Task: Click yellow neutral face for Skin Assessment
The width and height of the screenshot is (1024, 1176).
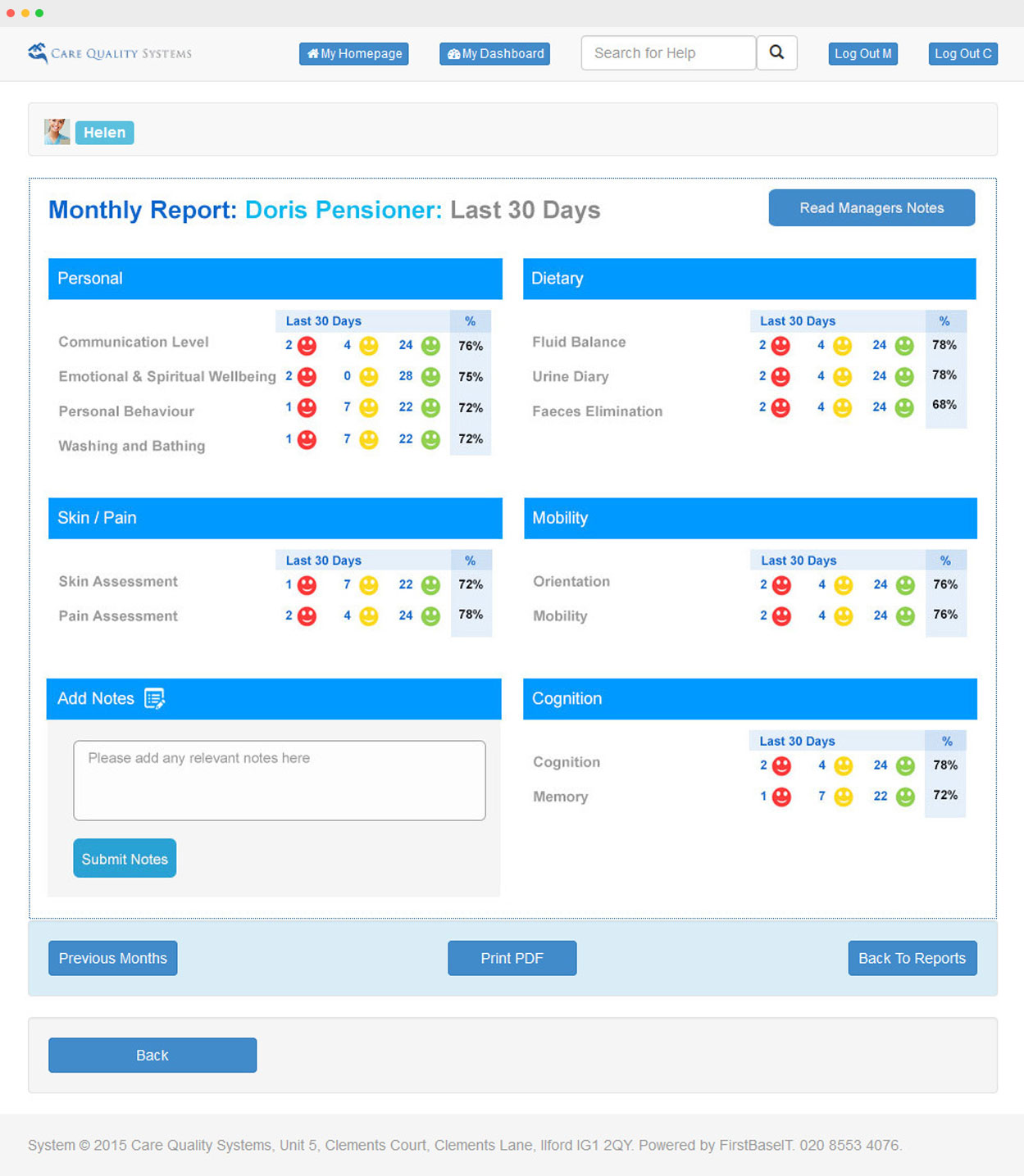Action: coord(369,585)
